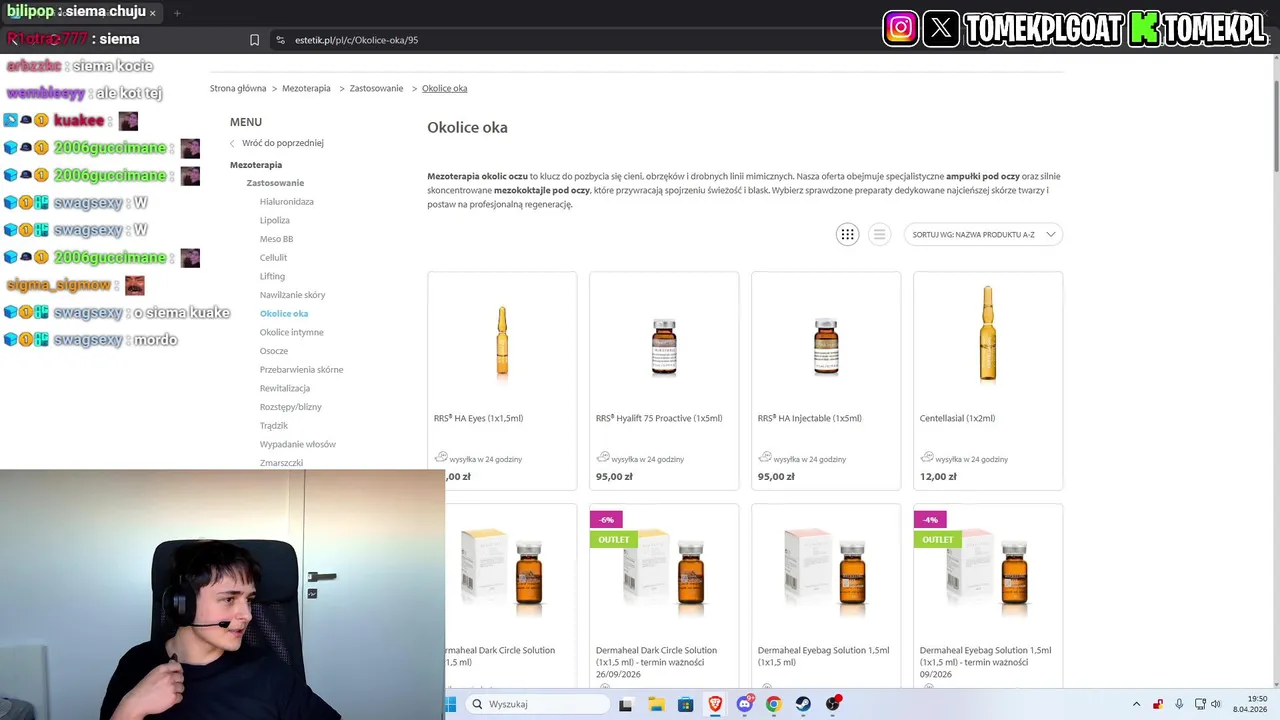Viewport: 1280px width, 720px height.
Task: Click the bookmark icon in address bar
Action: pos(254,40)
